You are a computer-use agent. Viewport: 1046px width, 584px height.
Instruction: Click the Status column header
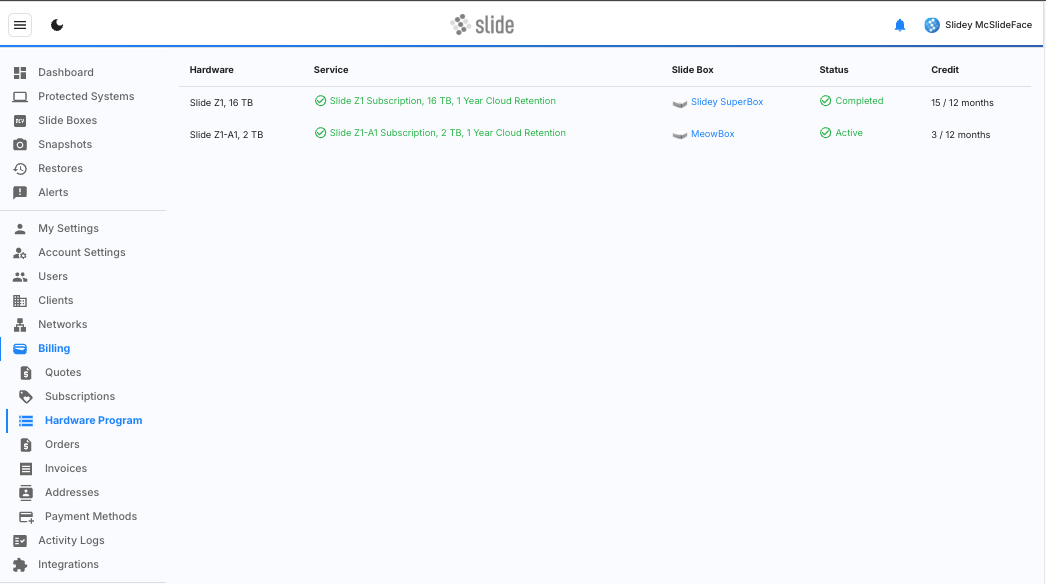coord(833,70)
